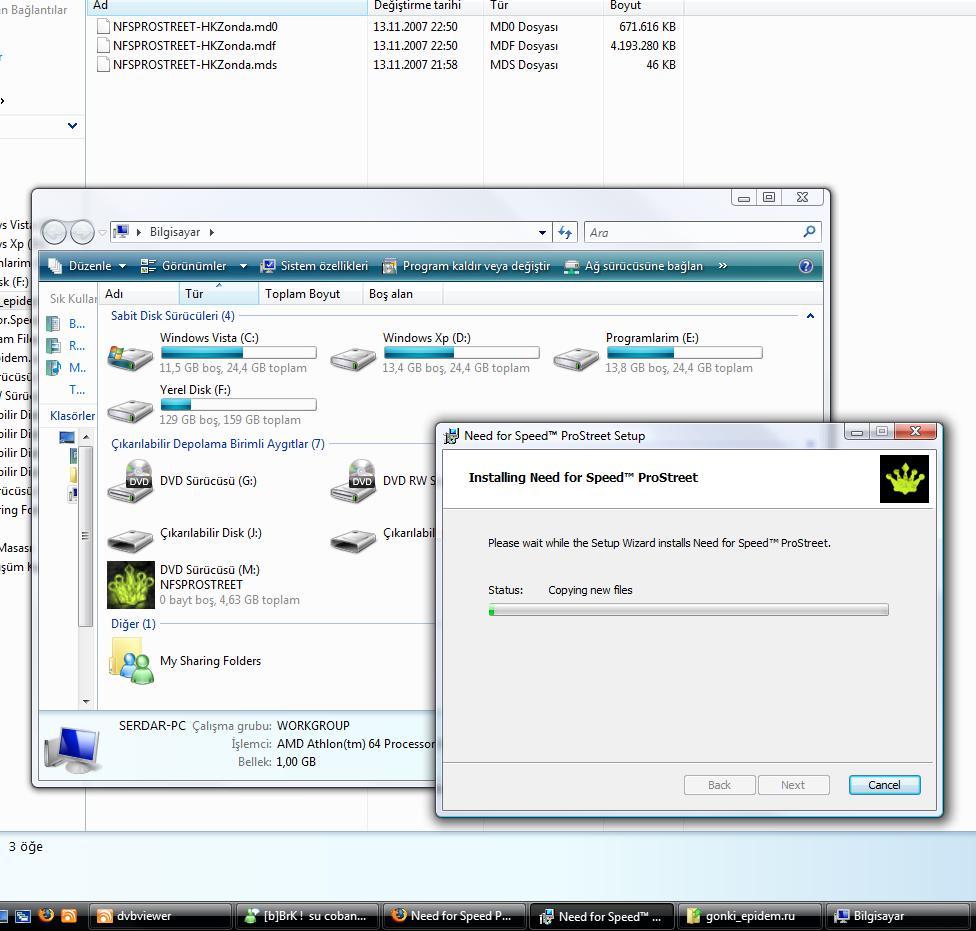Image resolution: width=976 pixels, height=931 pixels.
Task: Expand the address bar history dropdown
Action: (x=542, y=232)
